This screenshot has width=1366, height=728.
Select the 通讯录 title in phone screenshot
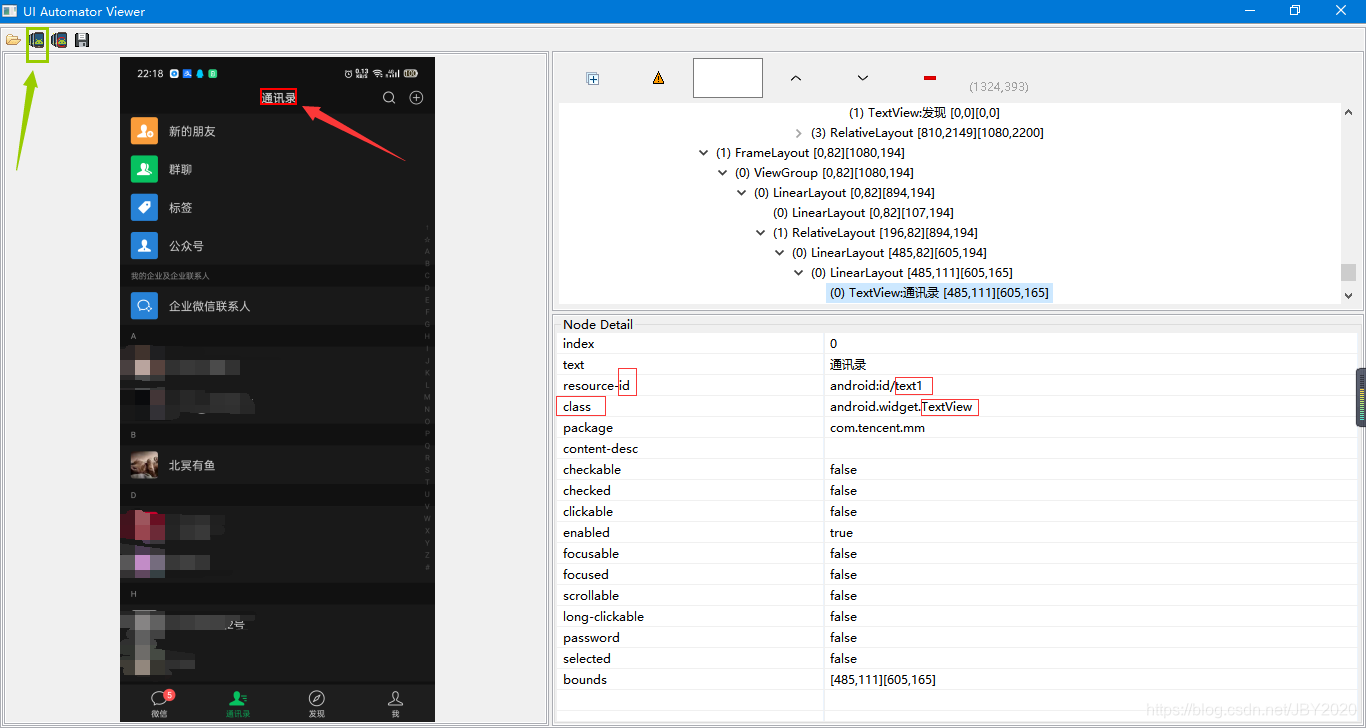[x=279, y=98]
